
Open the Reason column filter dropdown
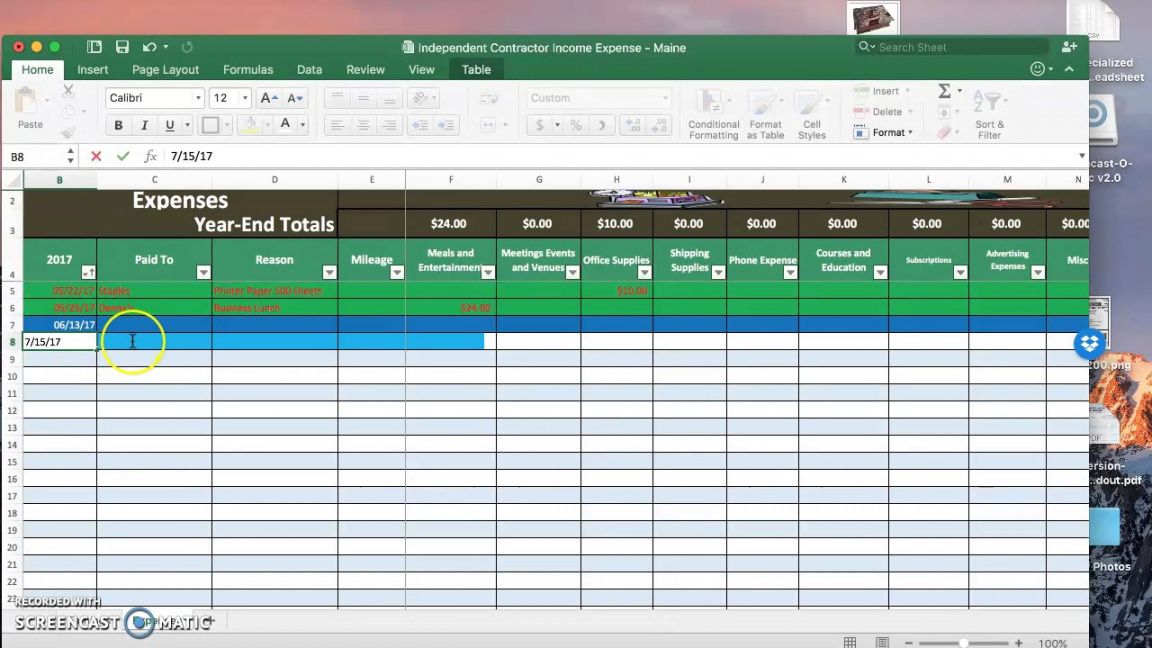[x=329, y=272]
